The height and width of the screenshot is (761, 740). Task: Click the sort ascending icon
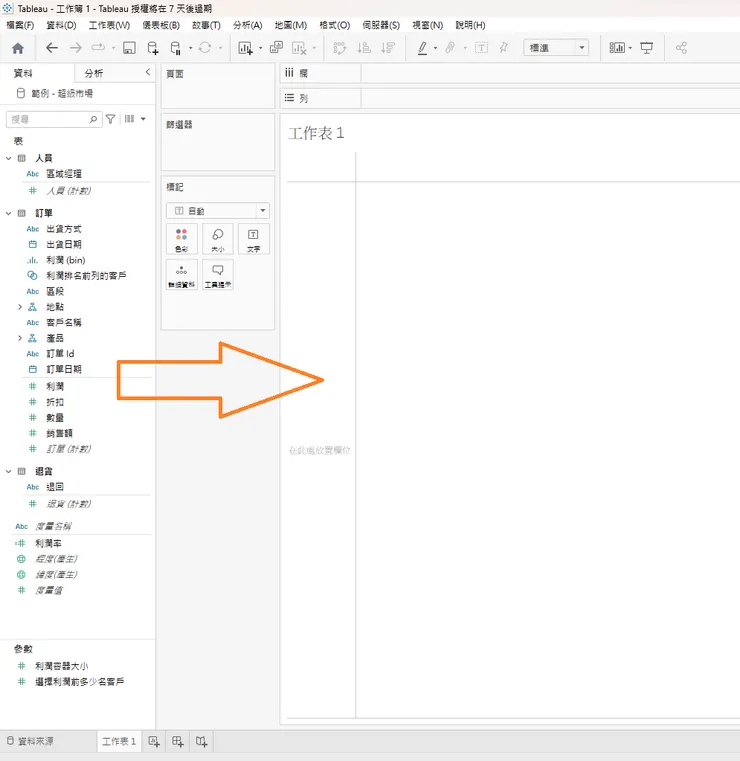364,48
